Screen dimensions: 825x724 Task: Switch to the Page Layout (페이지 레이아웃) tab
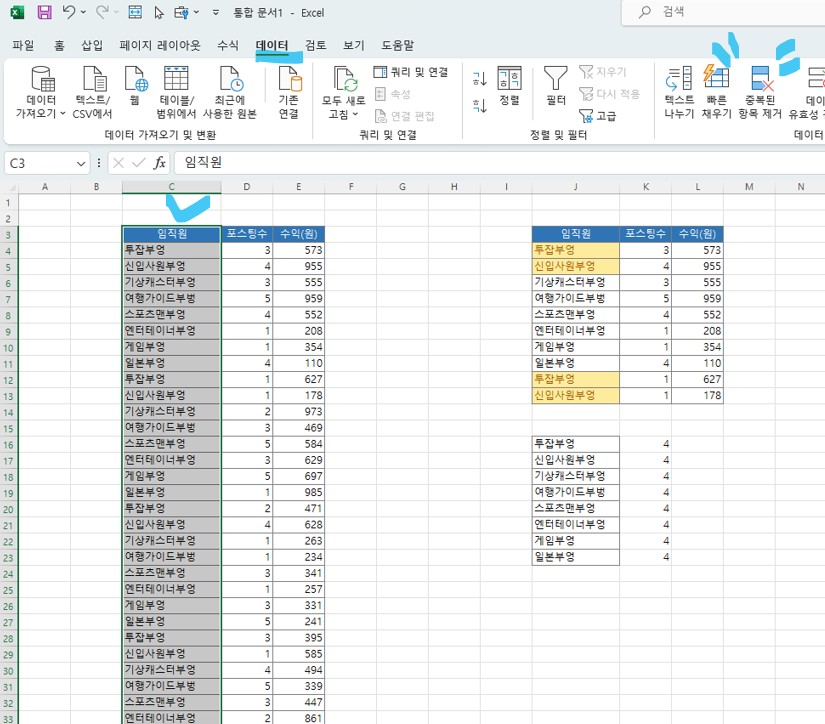[160, 45]
